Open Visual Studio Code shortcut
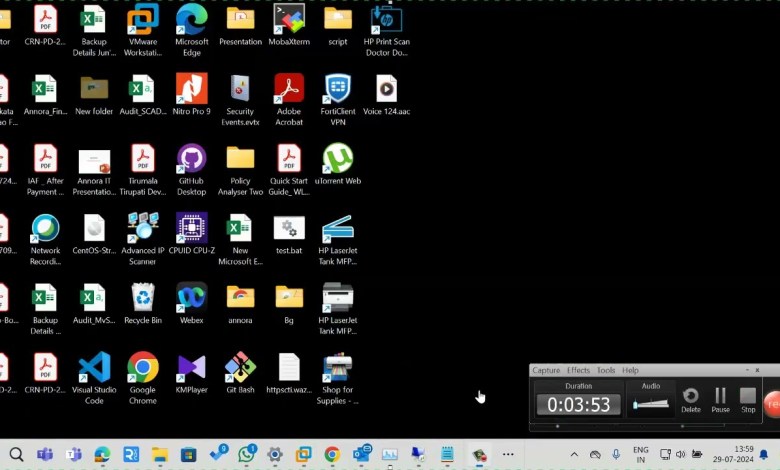Screen dimensions: 780x470 (94, 378)
